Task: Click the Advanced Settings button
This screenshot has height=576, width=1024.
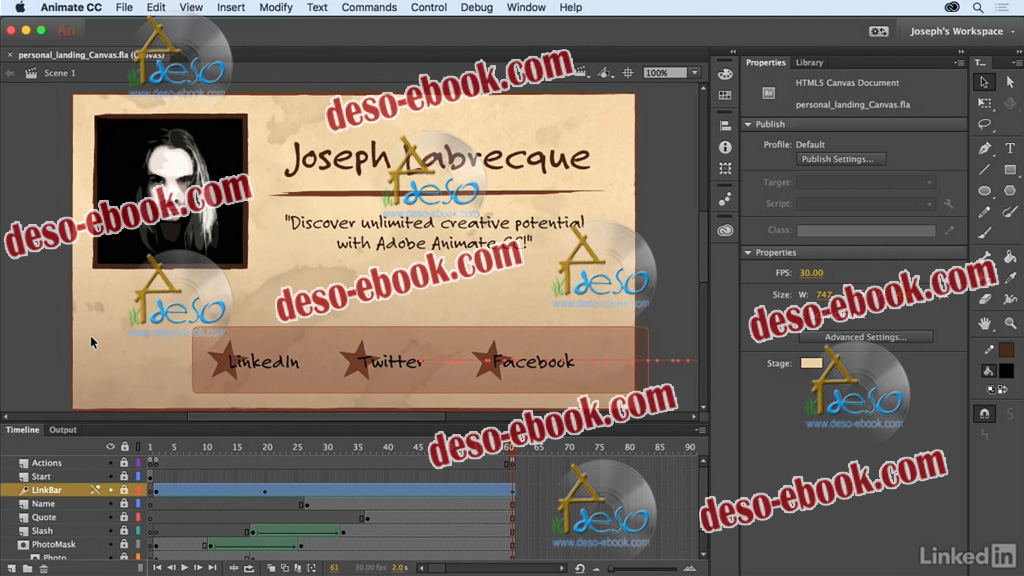Action: pyautogui.click(x=865, y=337)
